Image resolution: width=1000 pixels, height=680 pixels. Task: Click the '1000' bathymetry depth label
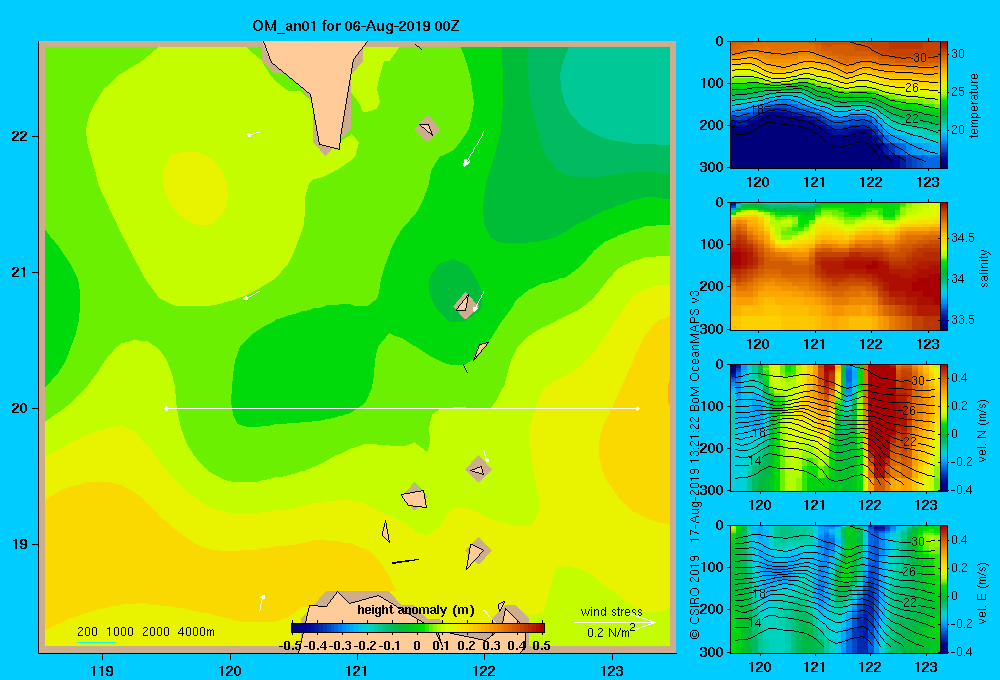click(x=120, y=632)
